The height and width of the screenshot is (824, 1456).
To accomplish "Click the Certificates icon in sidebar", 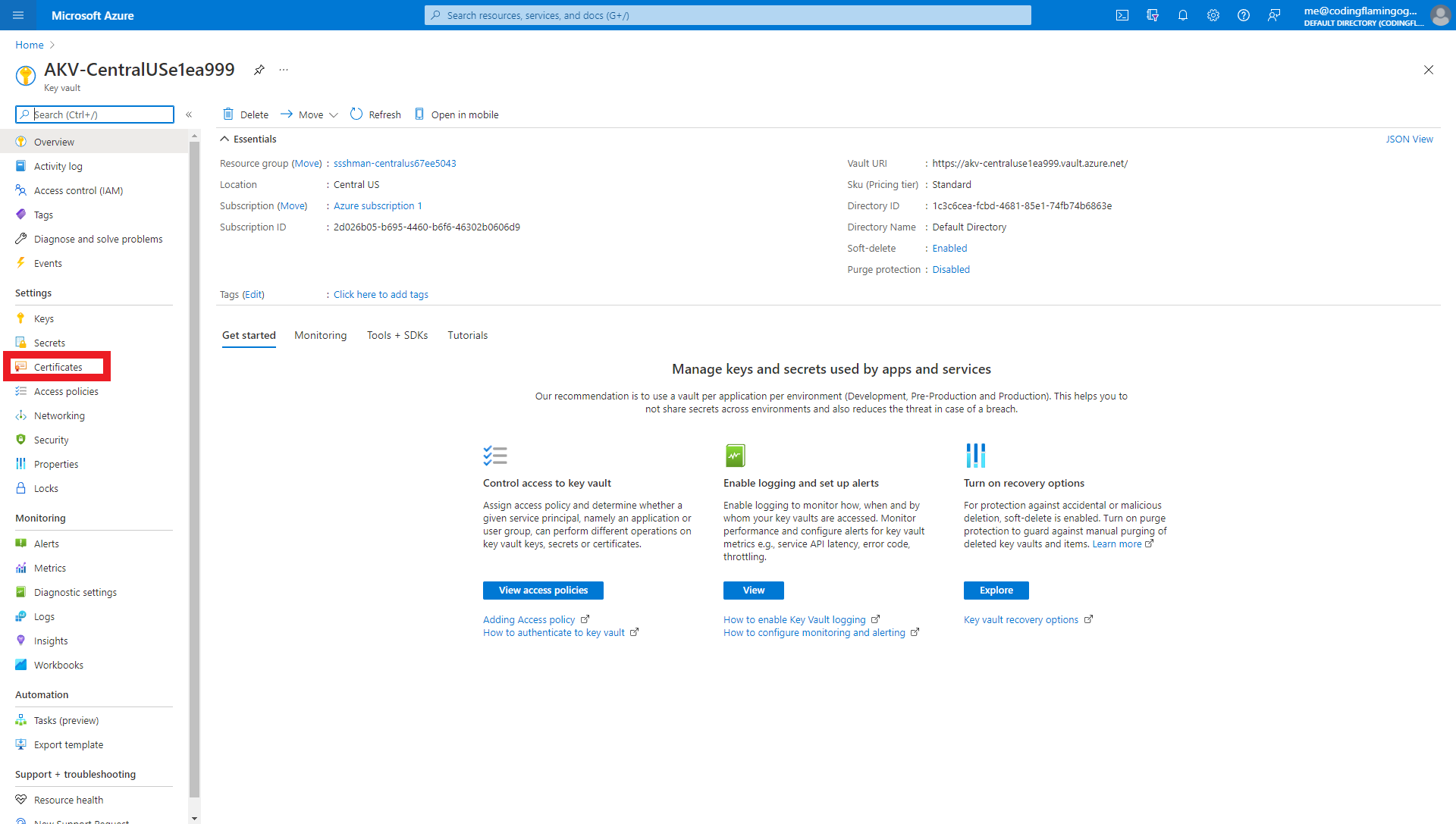I will pos(21,366).
